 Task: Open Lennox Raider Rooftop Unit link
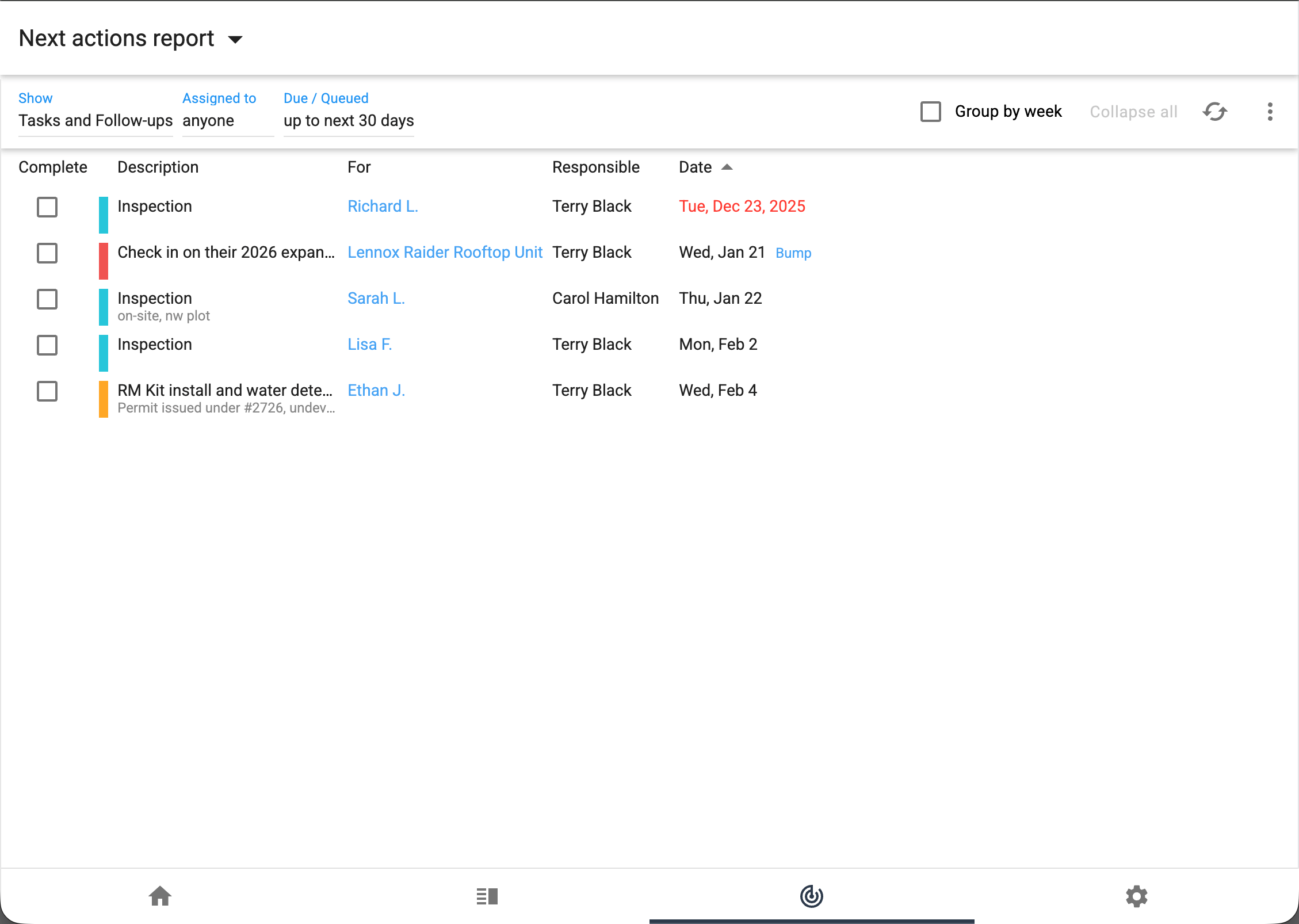pyautogui.click(x=445, y=253)
